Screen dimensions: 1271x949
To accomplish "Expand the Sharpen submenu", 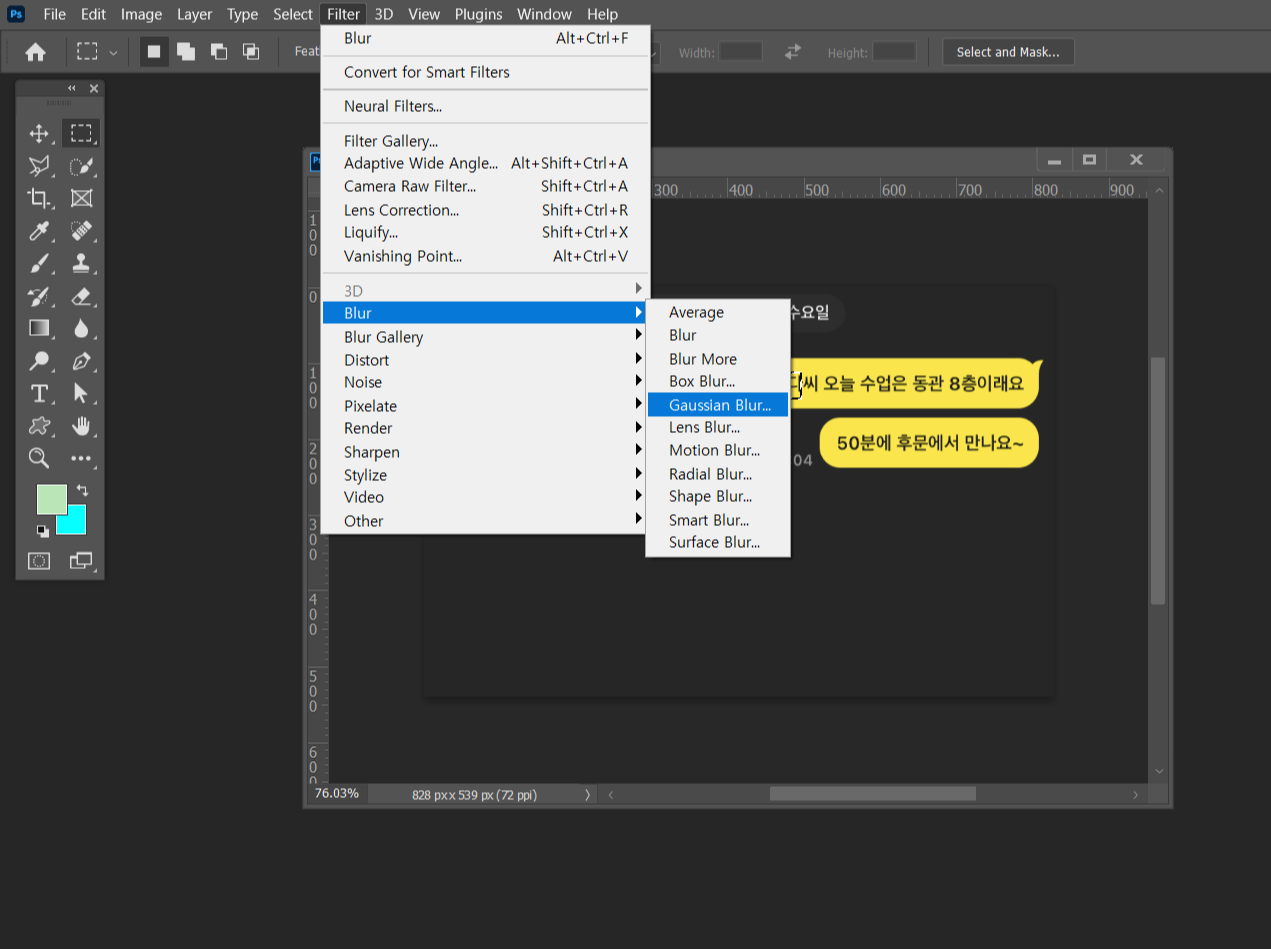I will 484,452.
